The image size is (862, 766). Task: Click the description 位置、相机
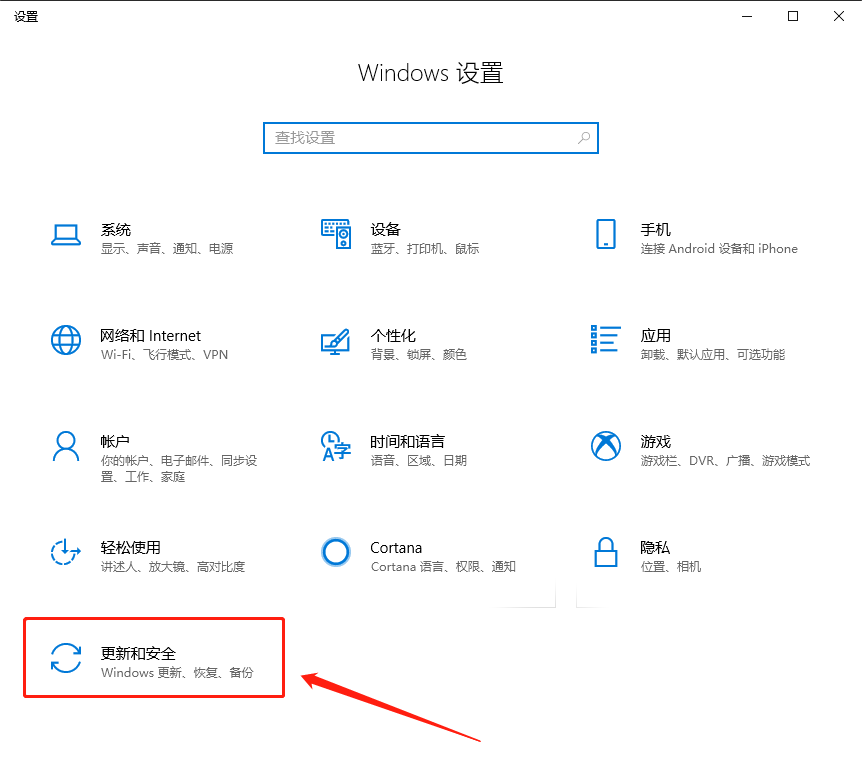pyautogui.click(x=671, y=566)
